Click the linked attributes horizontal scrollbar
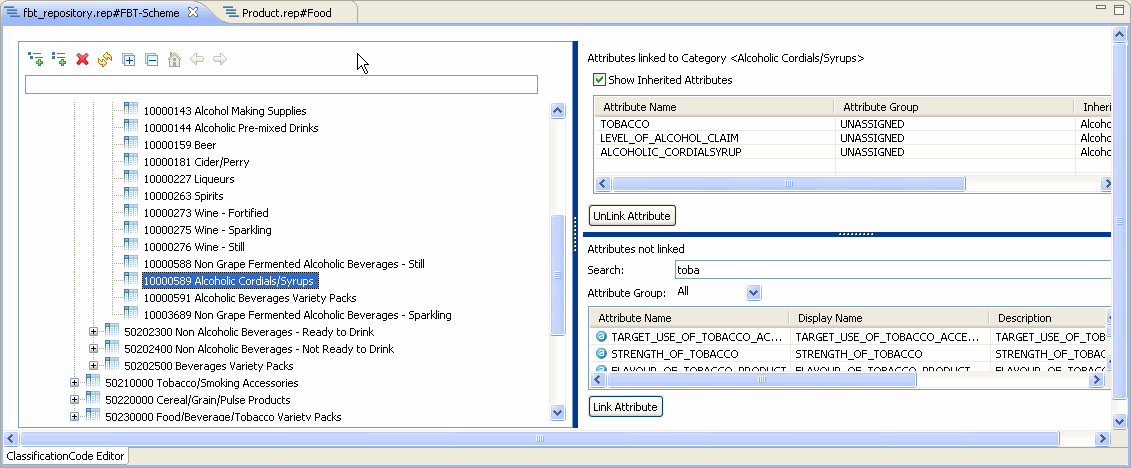 788,184
